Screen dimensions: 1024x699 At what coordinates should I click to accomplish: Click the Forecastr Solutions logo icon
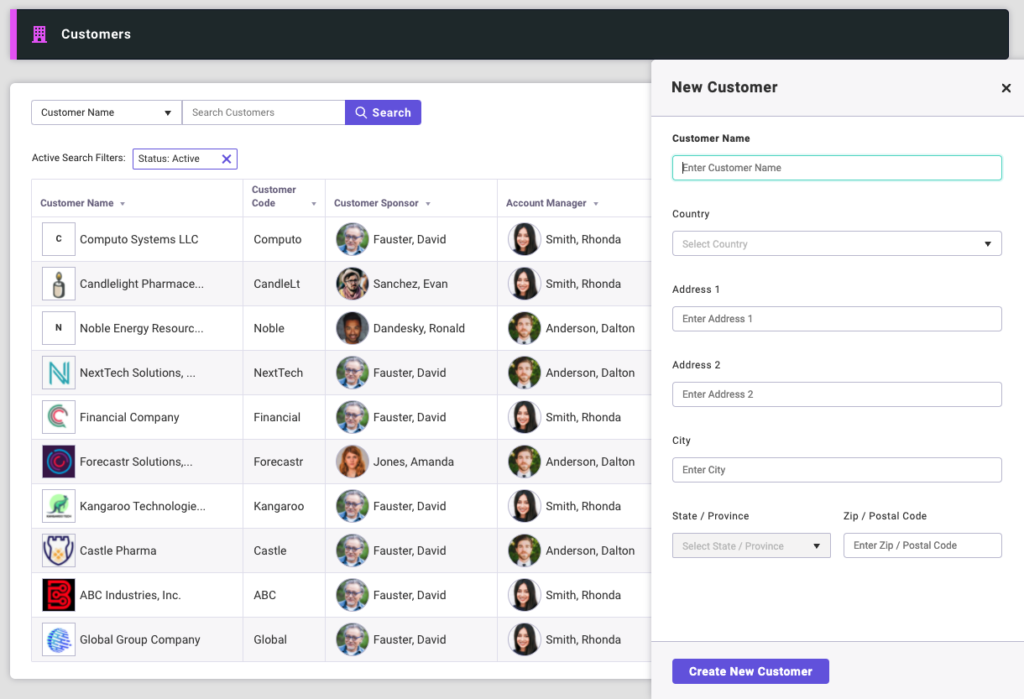pyautogui.click(x=58, y=461)
